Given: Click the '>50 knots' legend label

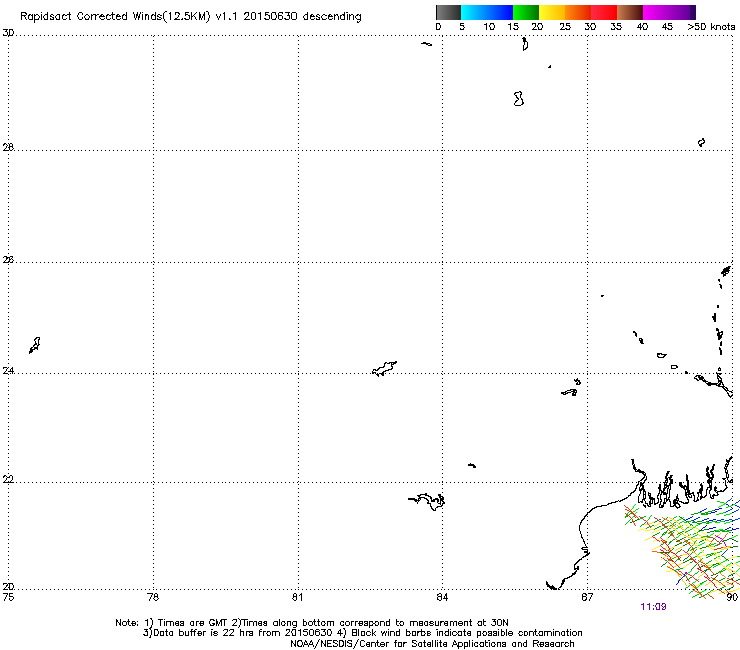Looking at the screenshot, I should coord(711,27).
